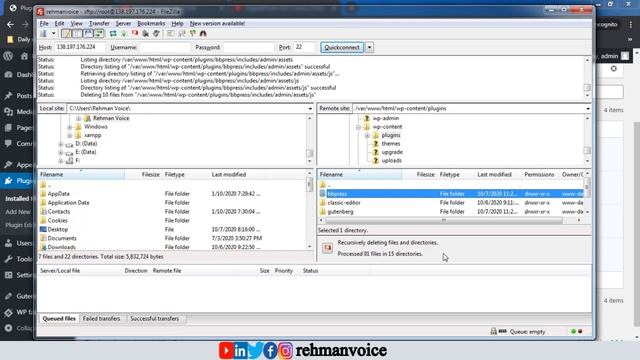Select the upgrade folder in remote tree
The height and width of the screenshot is (360, 640).
click(392, 152)
